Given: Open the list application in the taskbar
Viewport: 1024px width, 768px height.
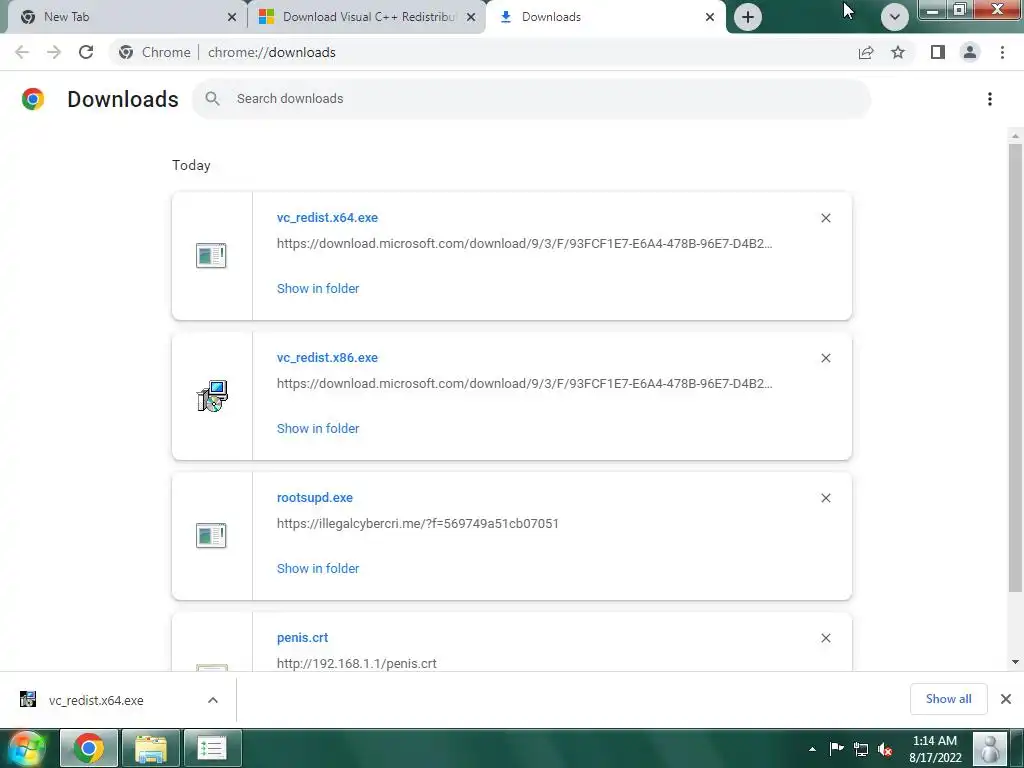Looking at the screenshot, I should pyautogui.click(x=212, y=748).
